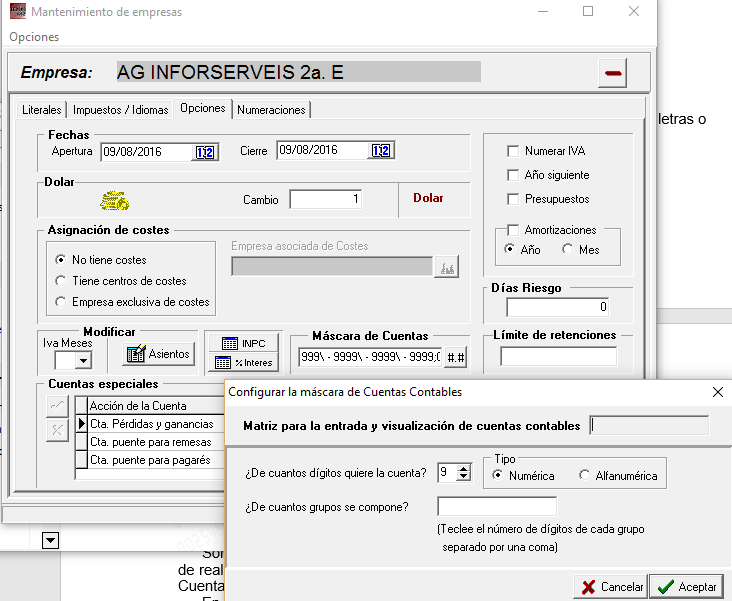Click the Cierre date field

322,150
